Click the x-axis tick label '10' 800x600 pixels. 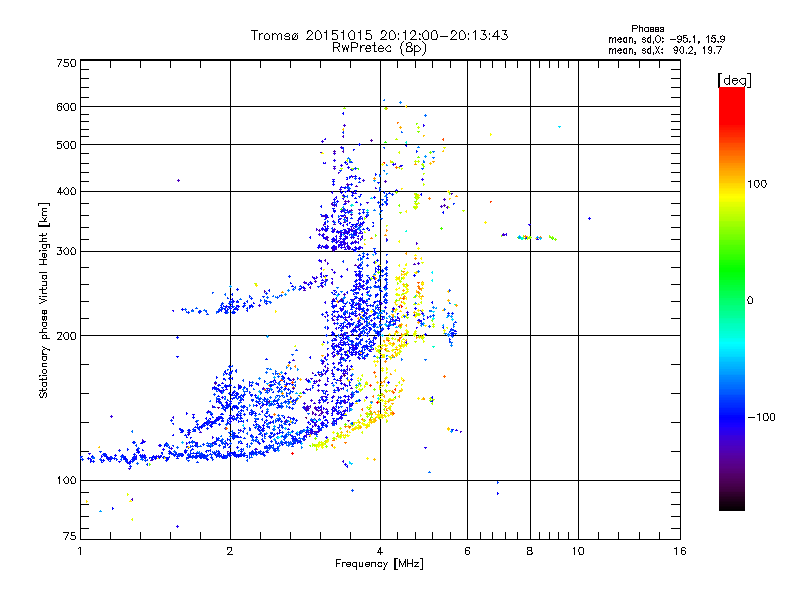click(x=578, y=551)
